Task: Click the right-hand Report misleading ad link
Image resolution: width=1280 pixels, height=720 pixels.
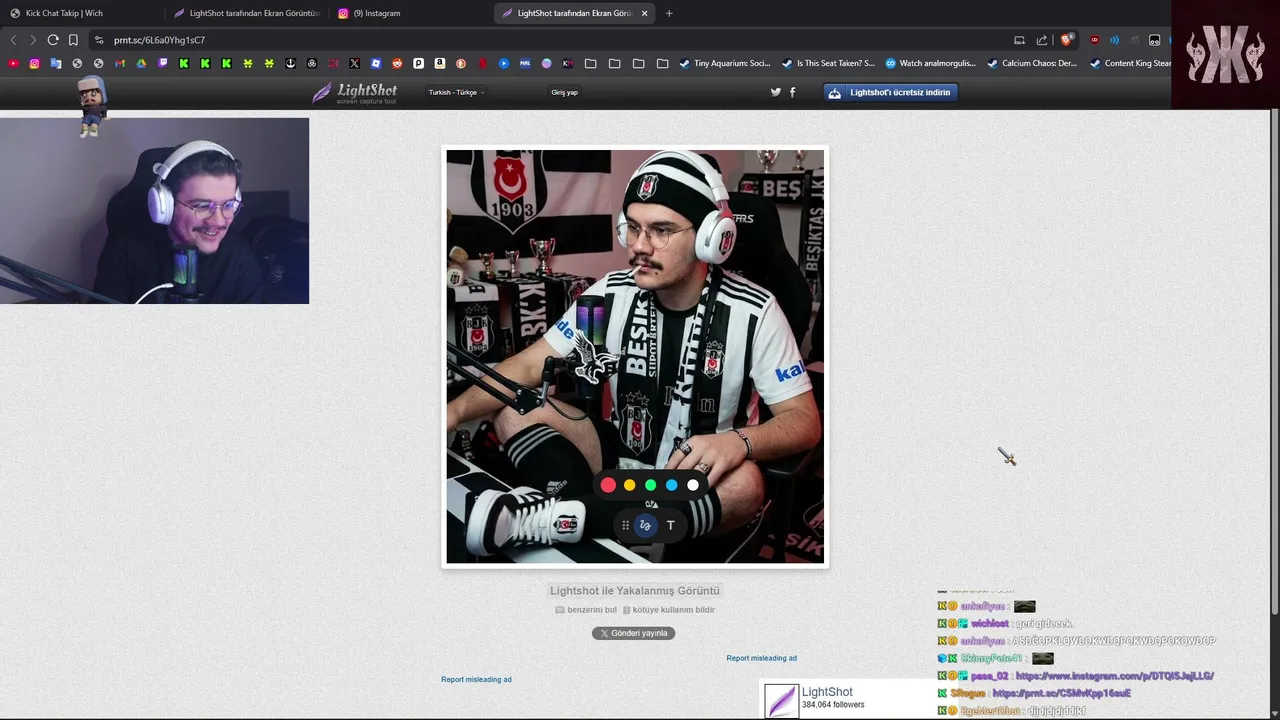Action: click(762, 658)
